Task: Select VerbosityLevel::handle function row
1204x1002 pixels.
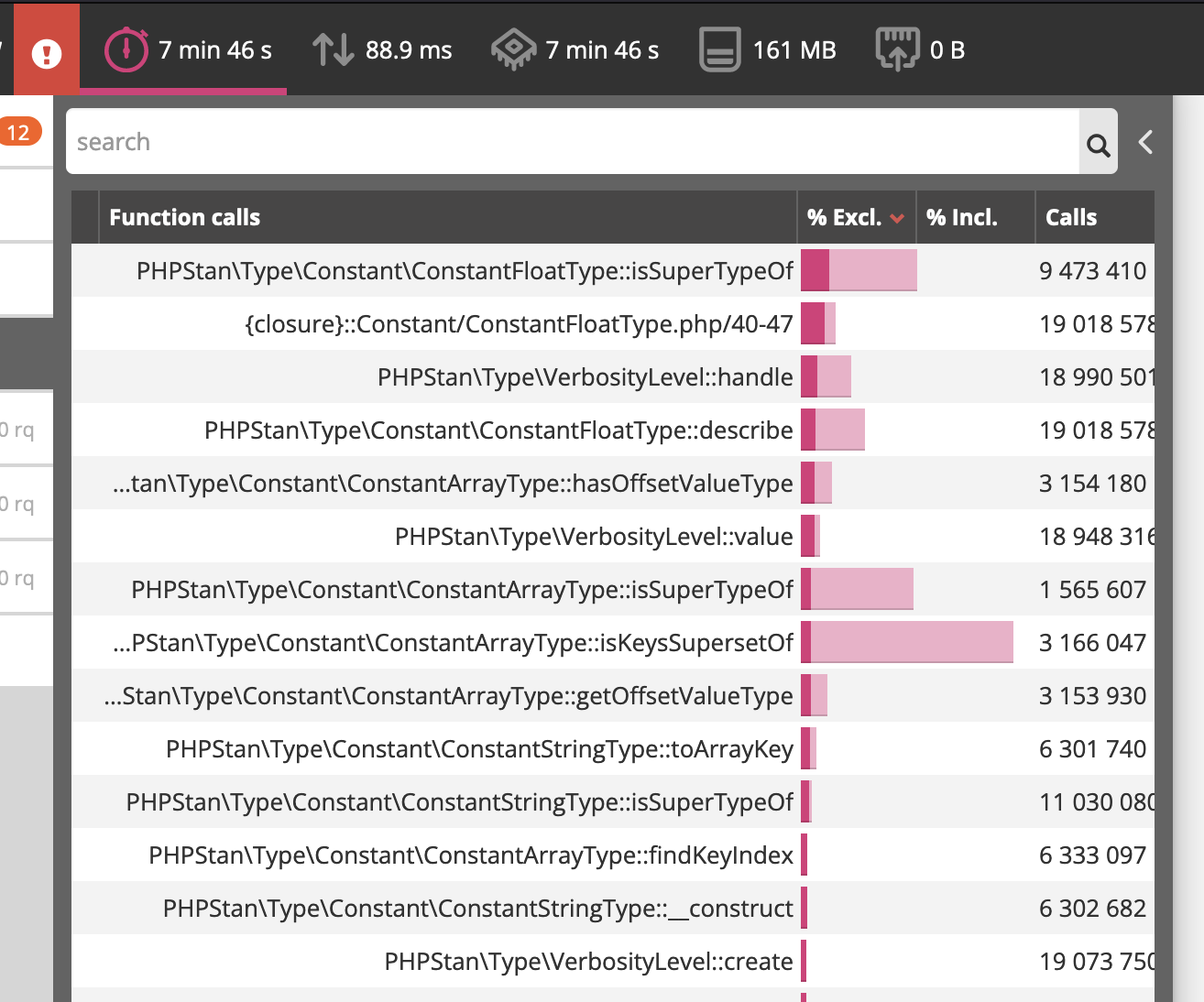Action: (x=613, y=376)
